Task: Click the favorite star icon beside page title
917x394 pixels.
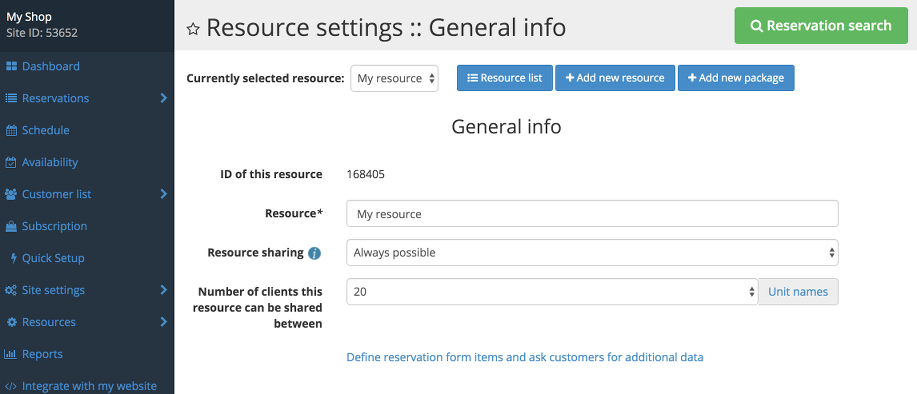Action: click(x=193, y=29)
